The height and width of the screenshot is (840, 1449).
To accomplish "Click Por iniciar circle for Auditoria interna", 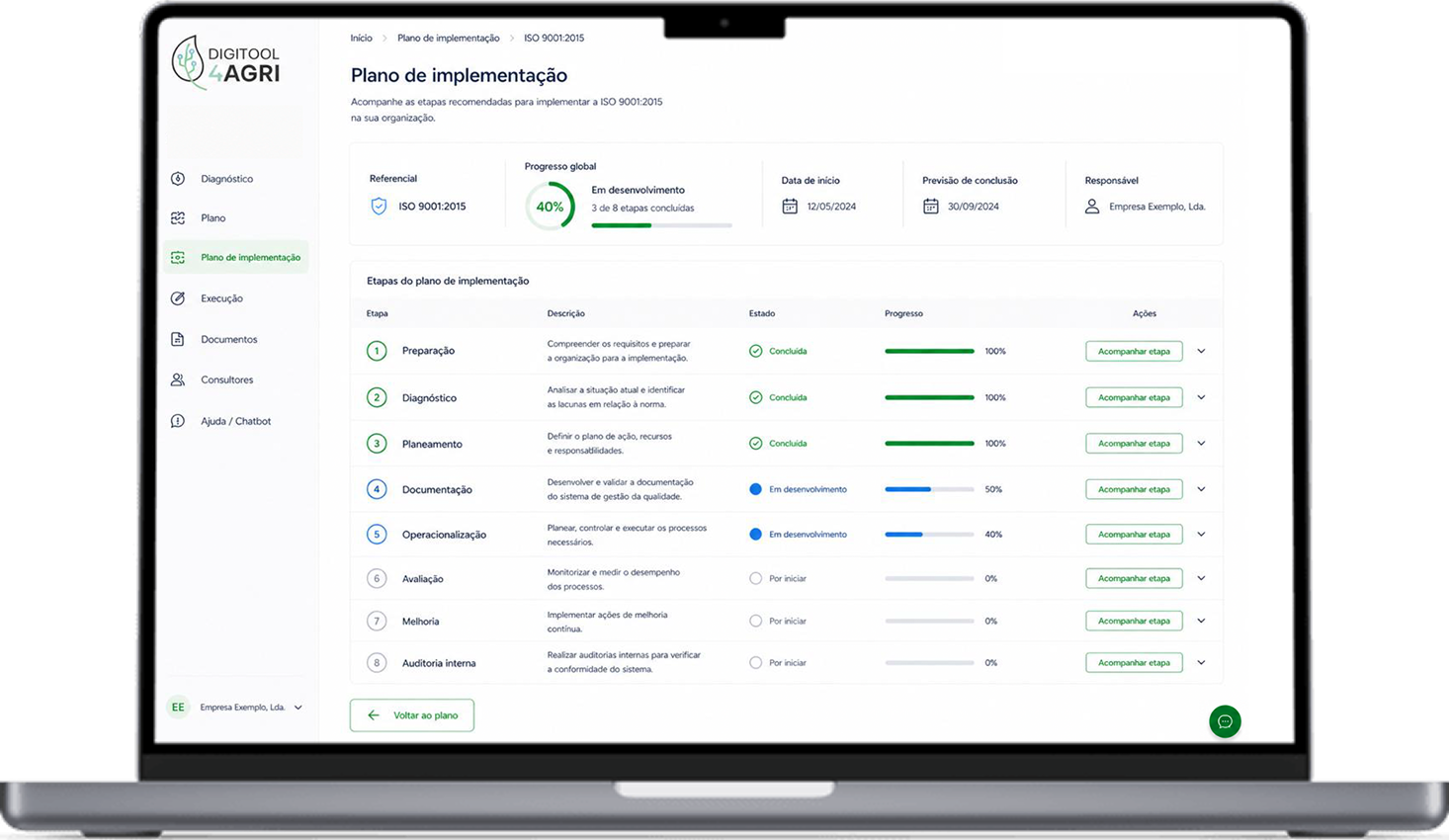I will tap(756, 663).
